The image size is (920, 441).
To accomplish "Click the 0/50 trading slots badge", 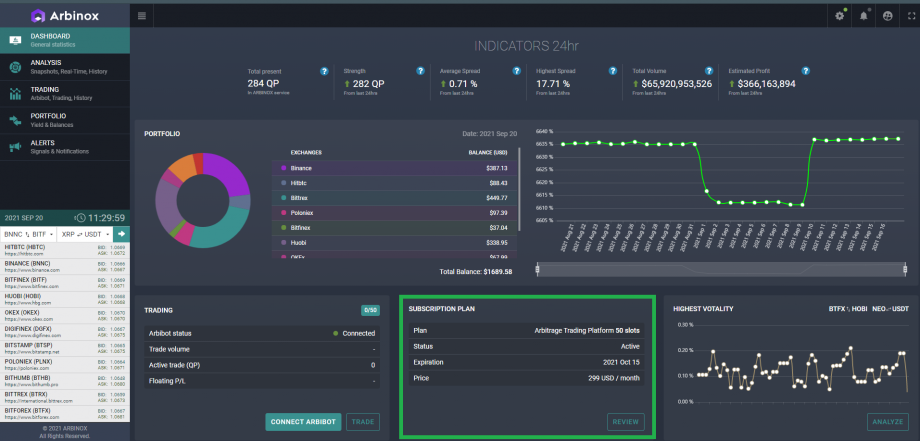I will (370, 310).
